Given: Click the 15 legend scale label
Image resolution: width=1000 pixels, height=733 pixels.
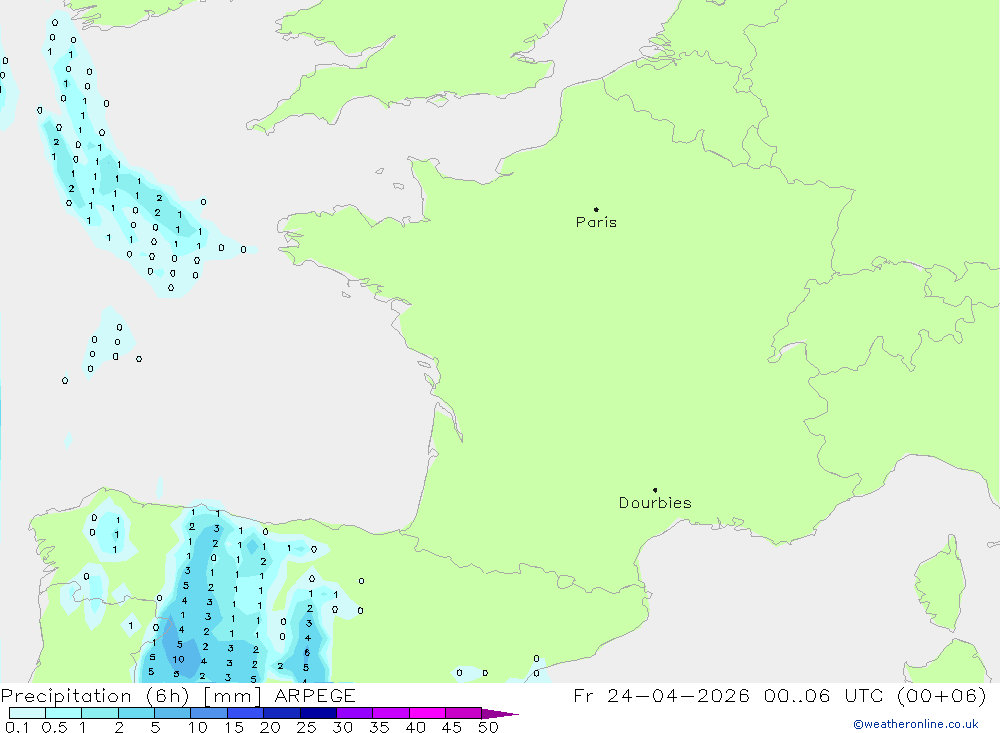Looking at the screenshot, I should tap(234, 727).
